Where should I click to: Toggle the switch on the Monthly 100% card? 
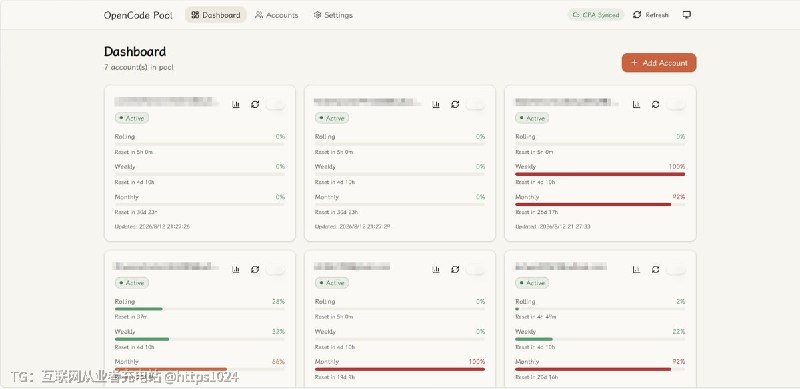[x=476, y=269]
